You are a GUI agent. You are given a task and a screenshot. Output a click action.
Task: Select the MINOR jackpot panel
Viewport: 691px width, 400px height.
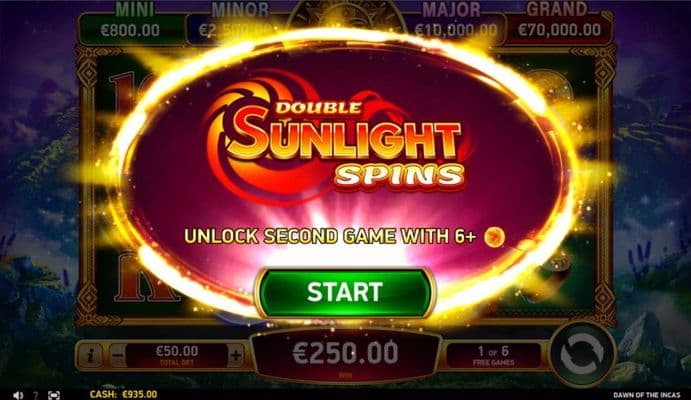[236, 26]
